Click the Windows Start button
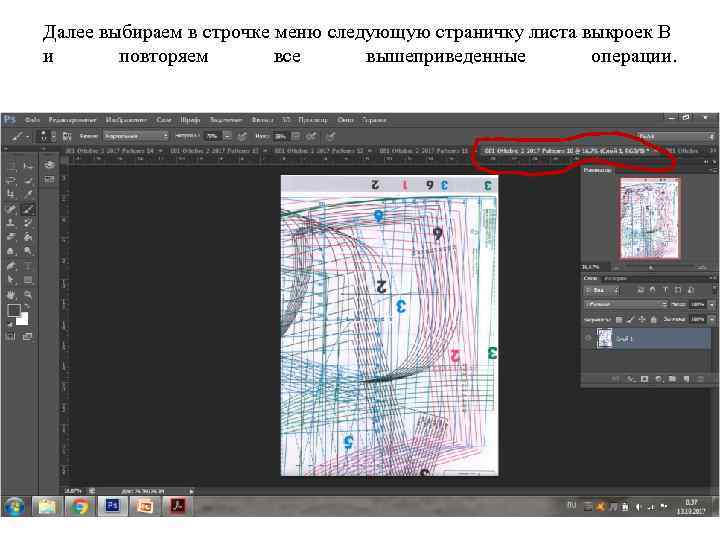Viewport: 720px width, 540px height. tap(14, 506)
